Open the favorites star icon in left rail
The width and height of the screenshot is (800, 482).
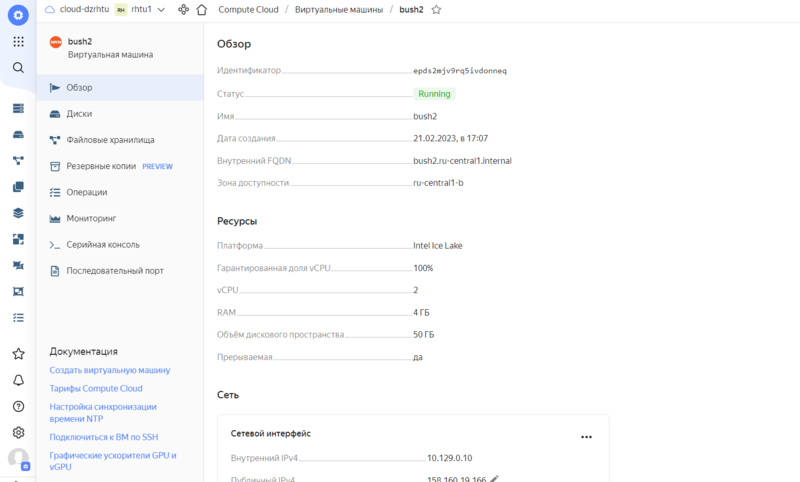(18, 354)
